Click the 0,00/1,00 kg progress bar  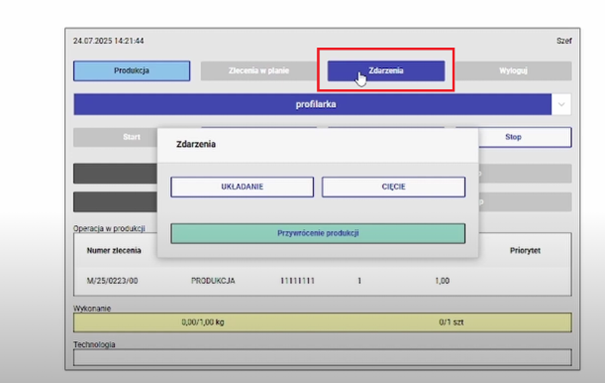pos(203,322)
